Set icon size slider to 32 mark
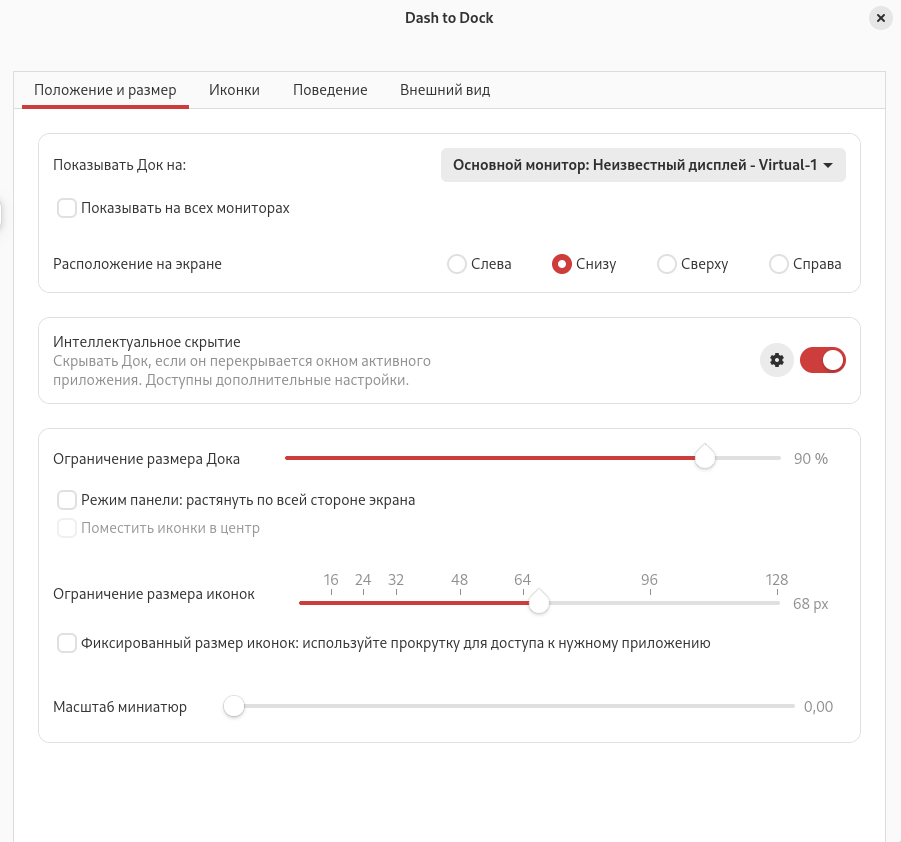 pos(396,602)
